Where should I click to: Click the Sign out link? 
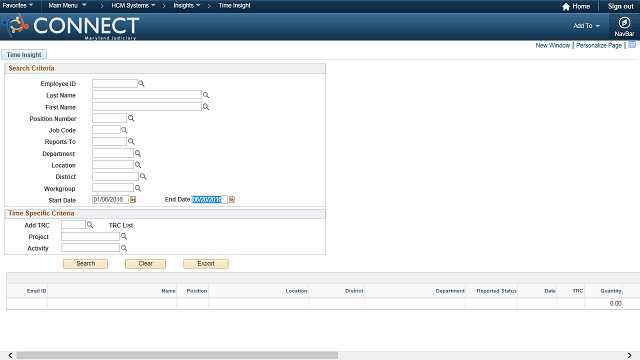pos(620,7)
